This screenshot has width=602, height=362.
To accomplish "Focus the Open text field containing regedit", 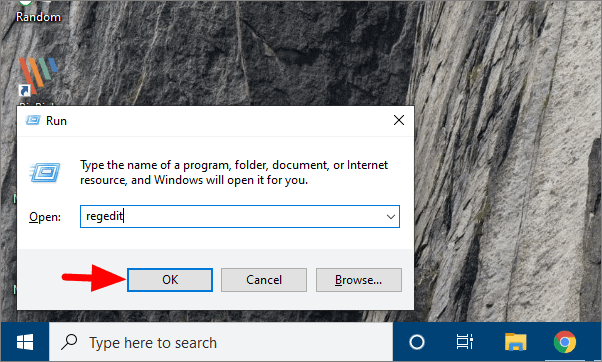I will pos(240,217).
